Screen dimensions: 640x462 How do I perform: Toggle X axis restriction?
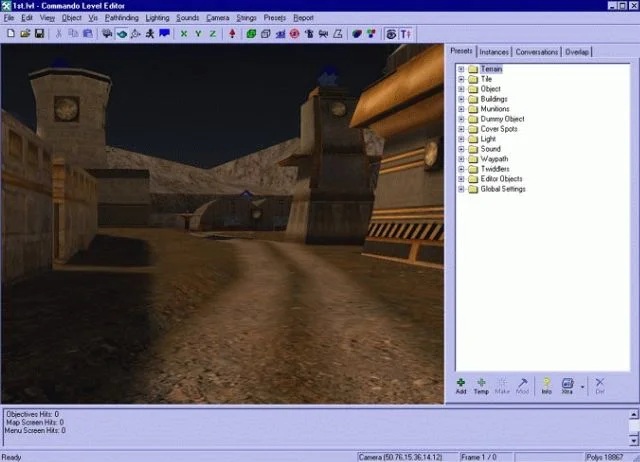coord(184,33)
